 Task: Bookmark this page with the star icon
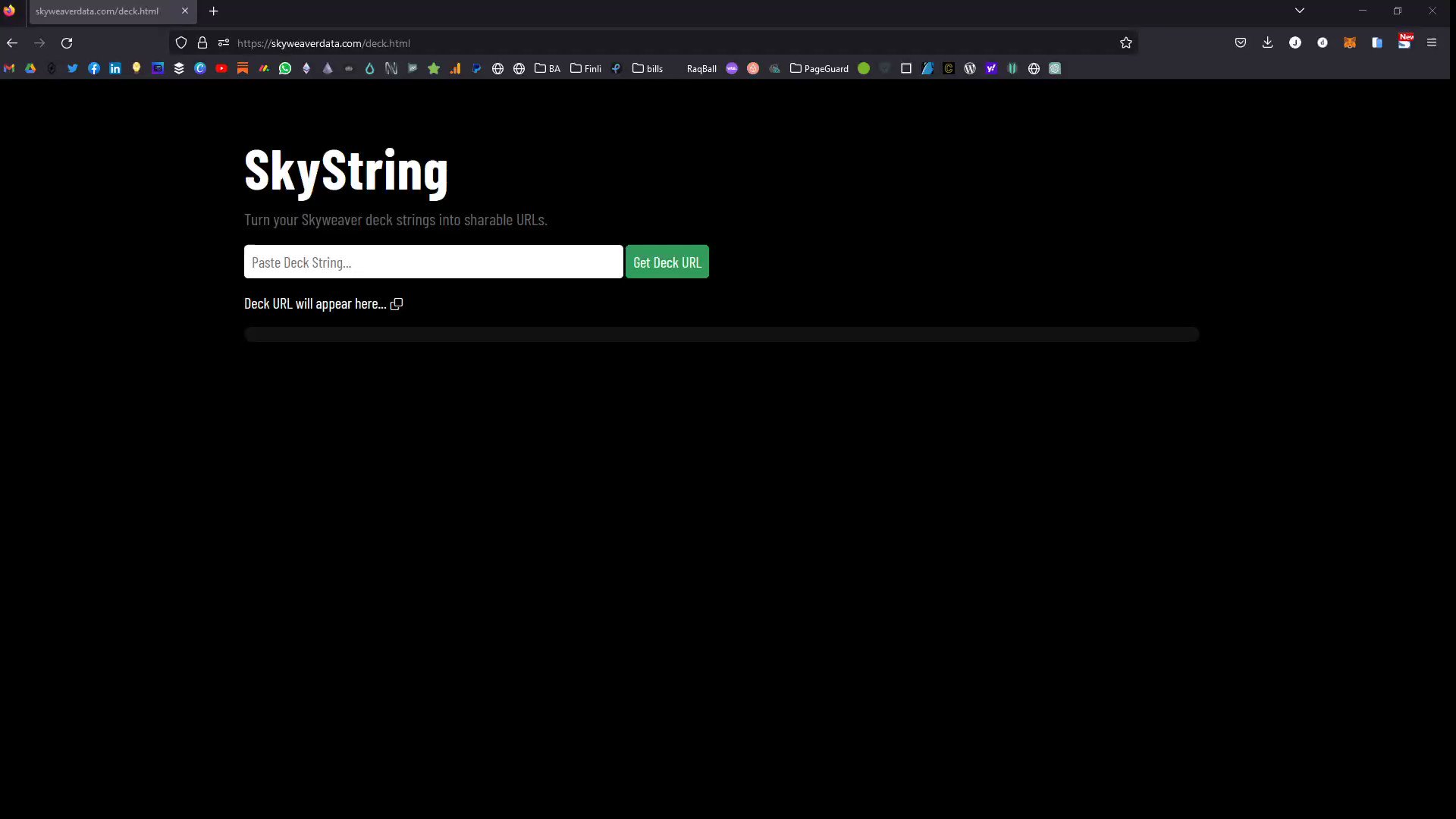tap(1126, 43)
